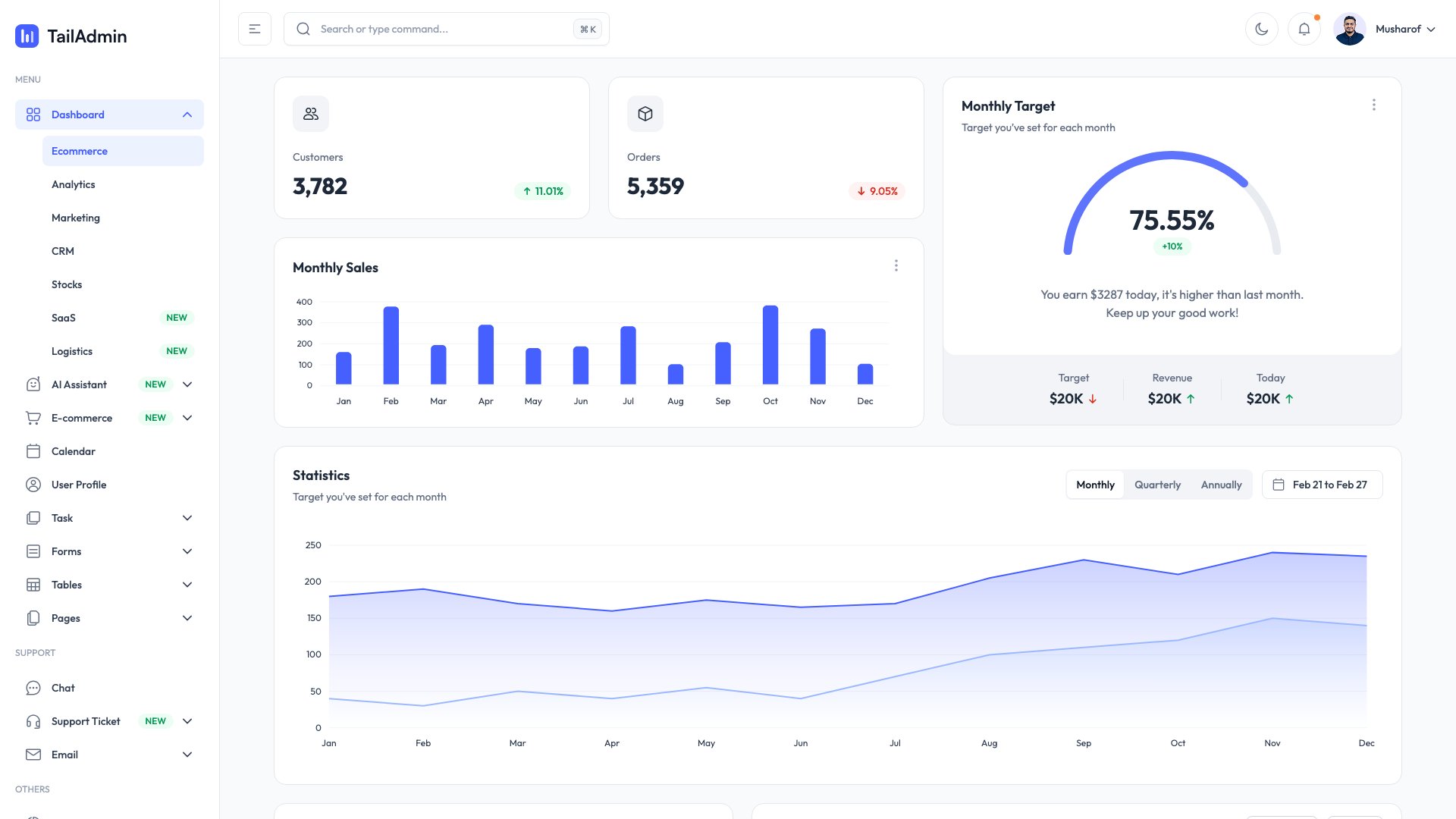The height and width of the screenshot is (819, 1456).
Task: Collapse the Dashboard menu chevron
Action: (187, 115)
